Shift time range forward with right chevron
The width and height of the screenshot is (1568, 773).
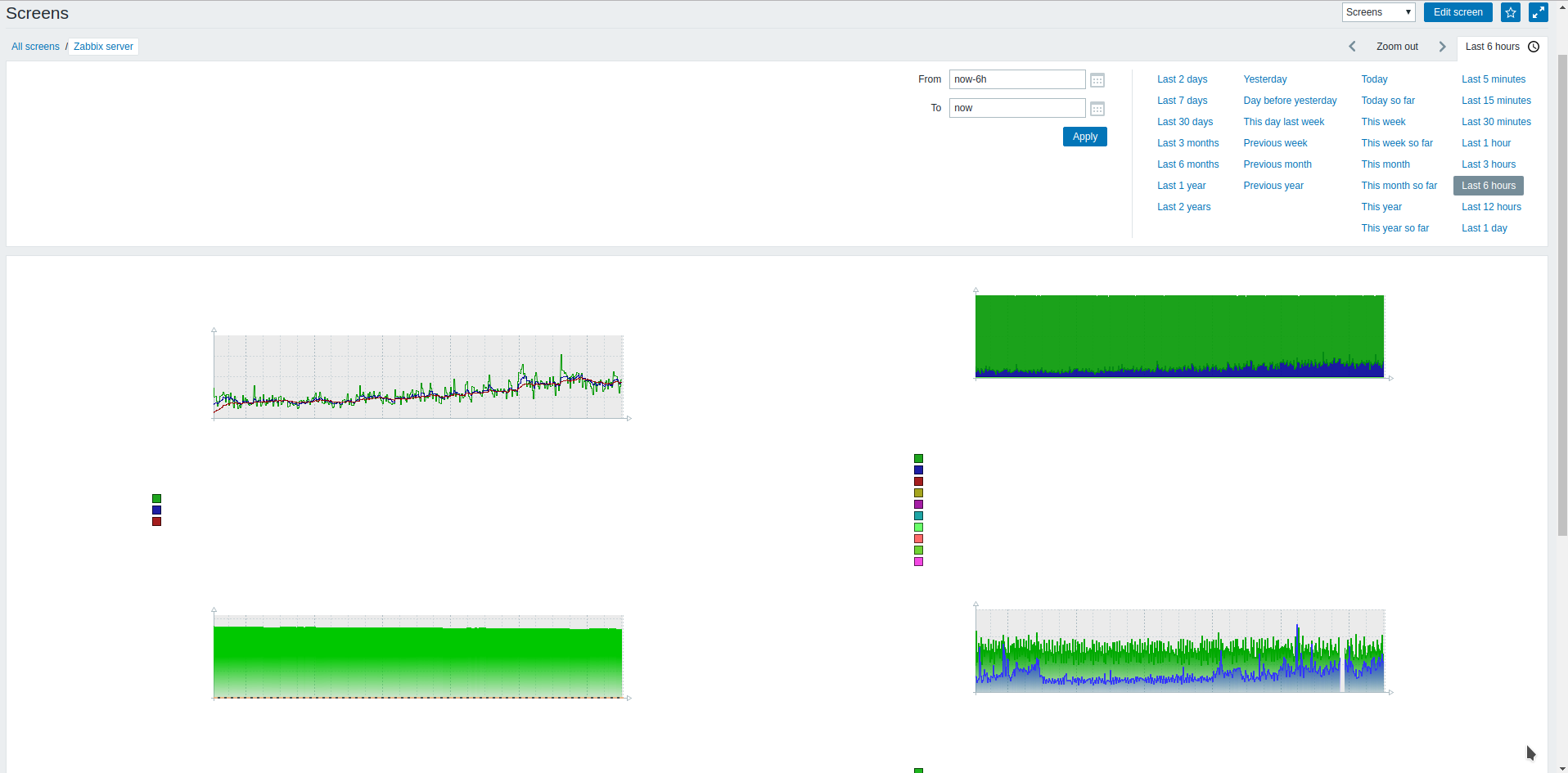click(1442, 47)
